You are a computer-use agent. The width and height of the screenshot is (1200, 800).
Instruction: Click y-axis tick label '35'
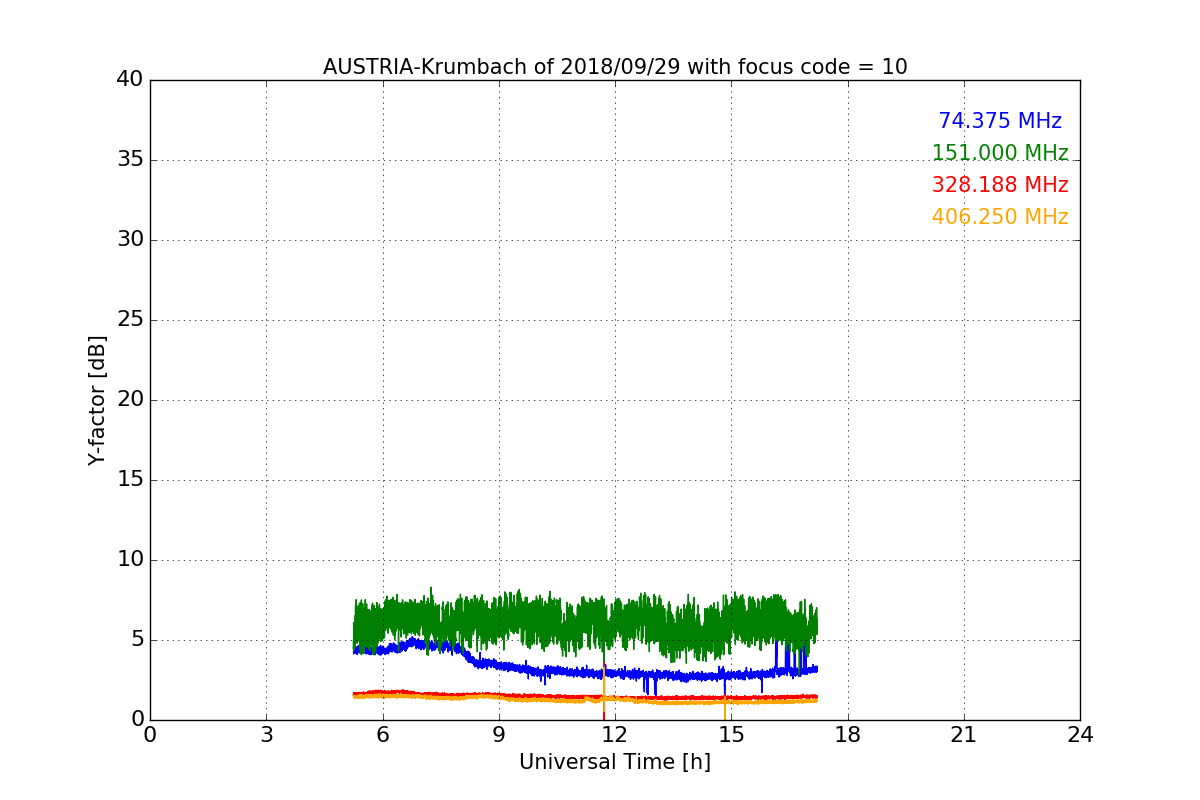130,160
